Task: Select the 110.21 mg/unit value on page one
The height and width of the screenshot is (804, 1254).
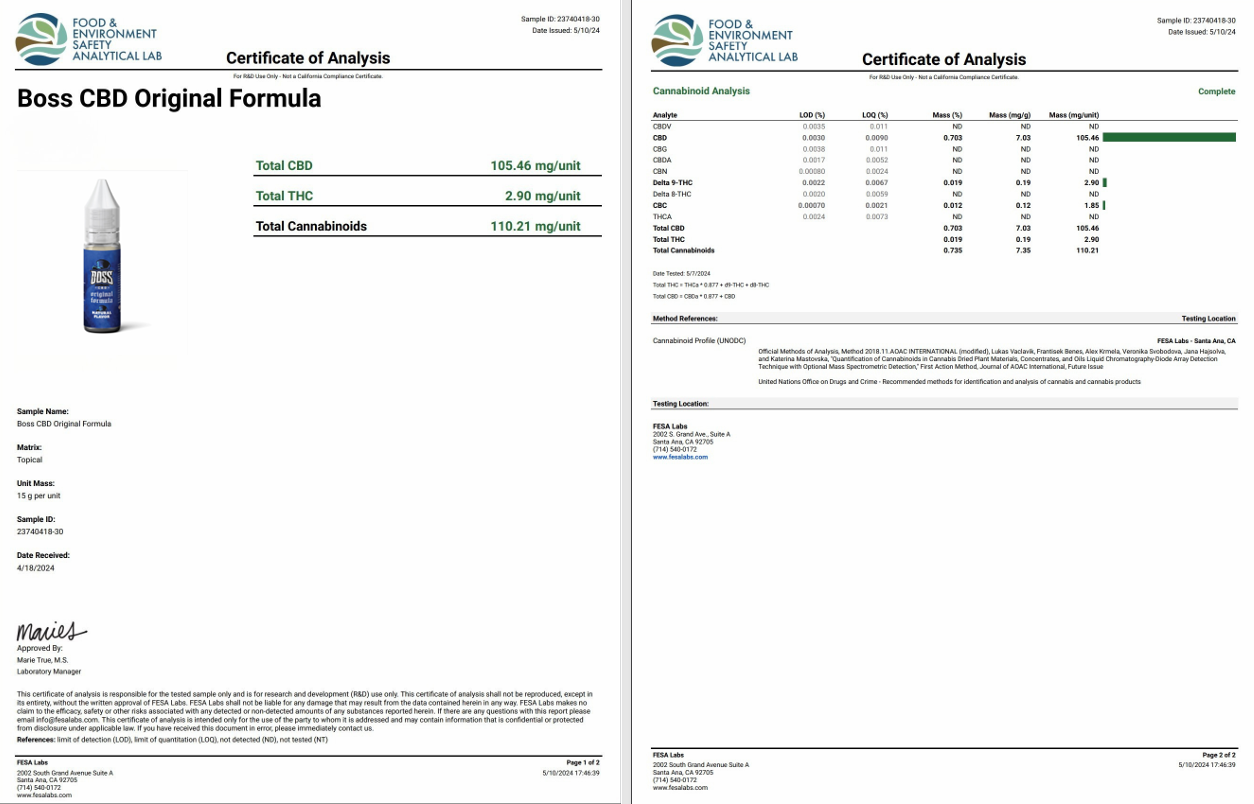Action: [x=535, y=226]
